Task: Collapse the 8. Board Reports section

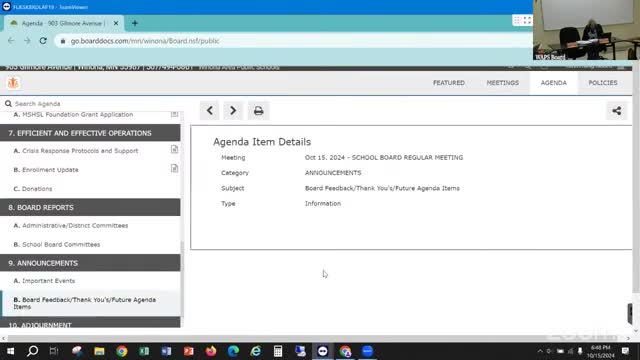Action: pyautogui.click(x=90, y=207)
